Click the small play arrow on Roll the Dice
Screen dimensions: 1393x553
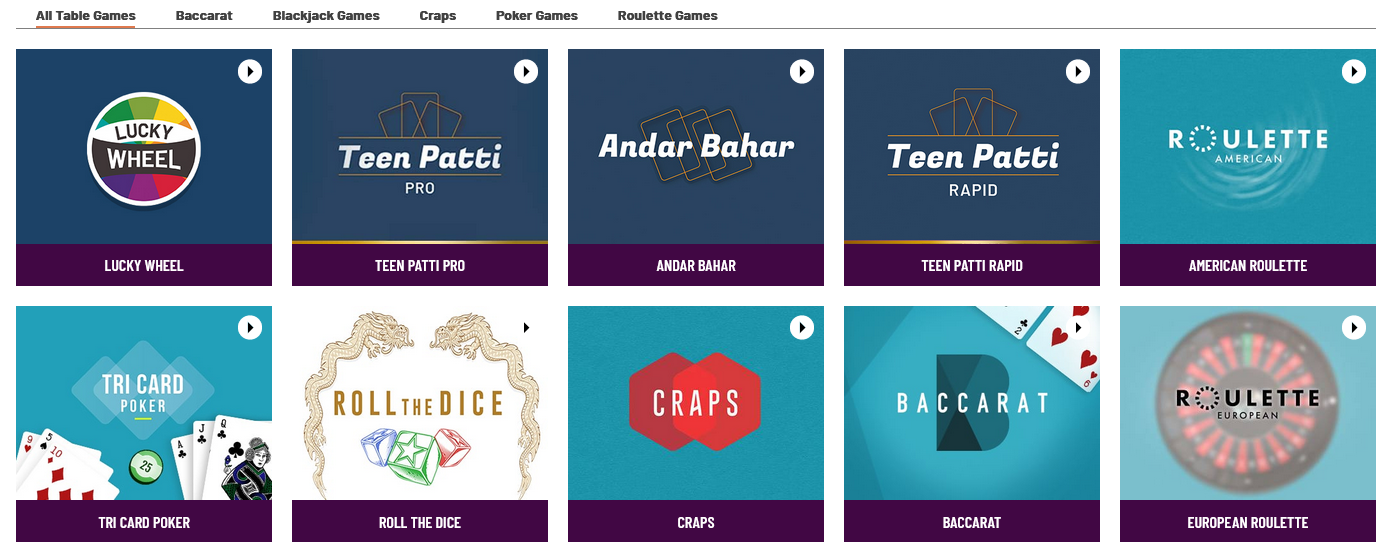[527, 327]
